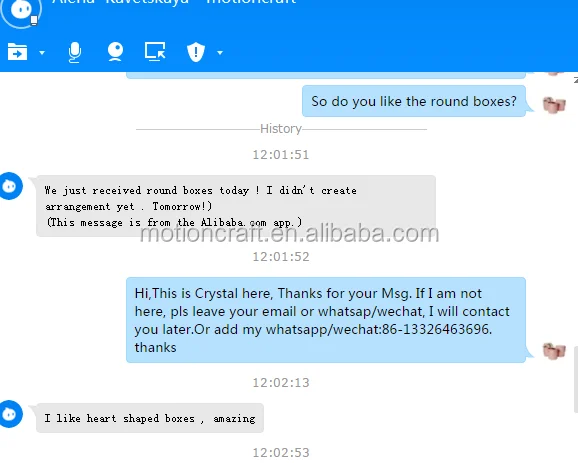Click seller avatar next to round boxes question
This screenshot has width=578, height=463.
click(554, 105)
